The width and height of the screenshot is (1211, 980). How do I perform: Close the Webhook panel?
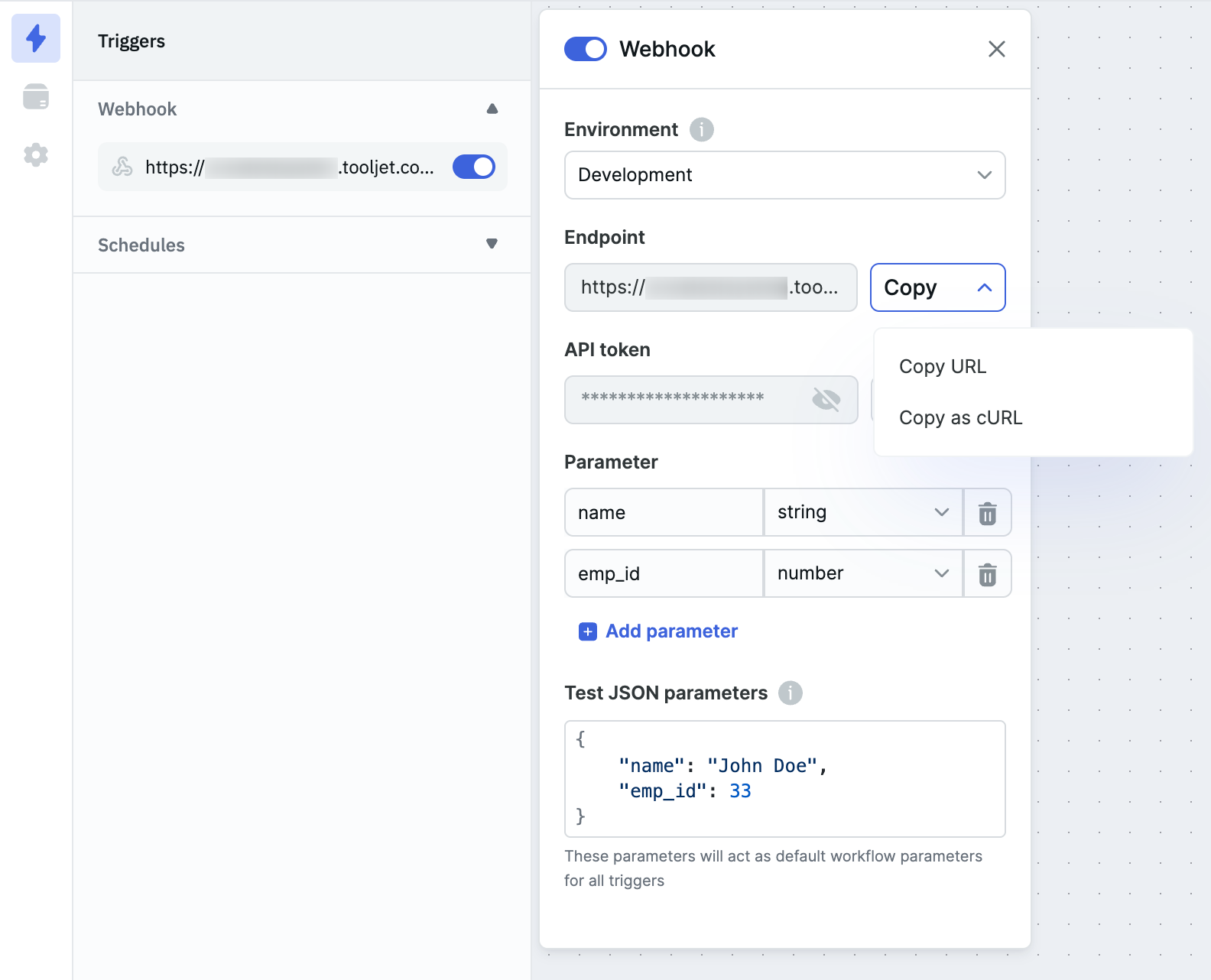(x=996, y=50)
